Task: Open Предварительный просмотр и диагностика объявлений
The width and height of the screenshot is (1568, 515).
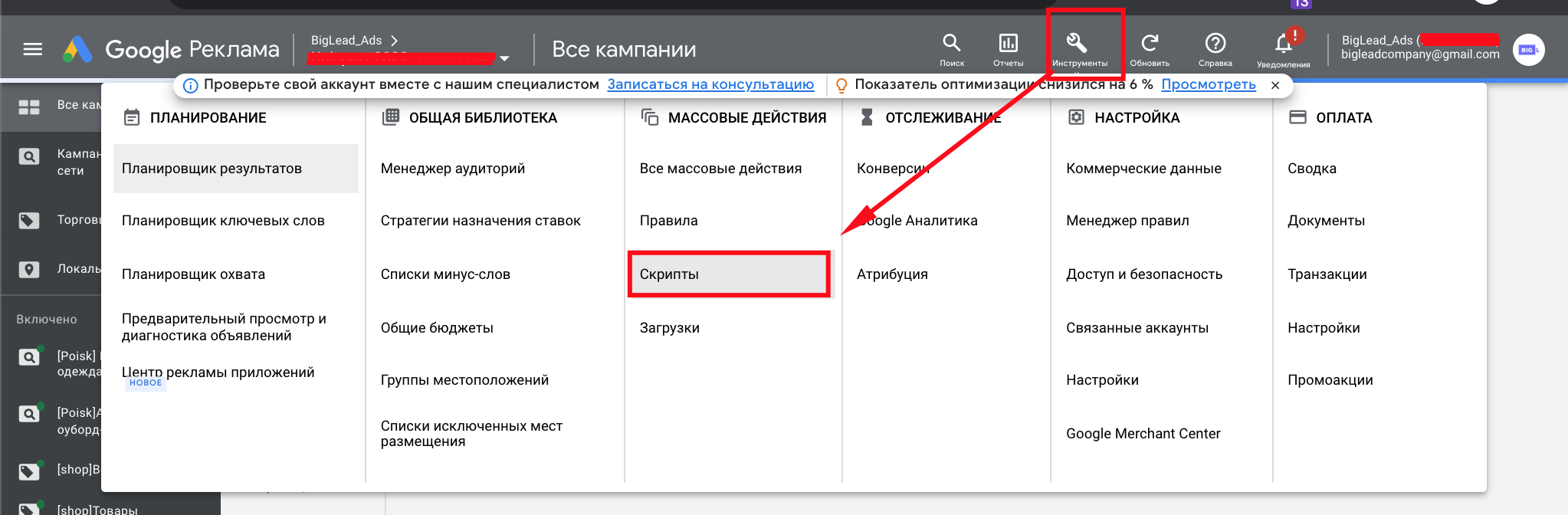Action: [x=224, y=327]
